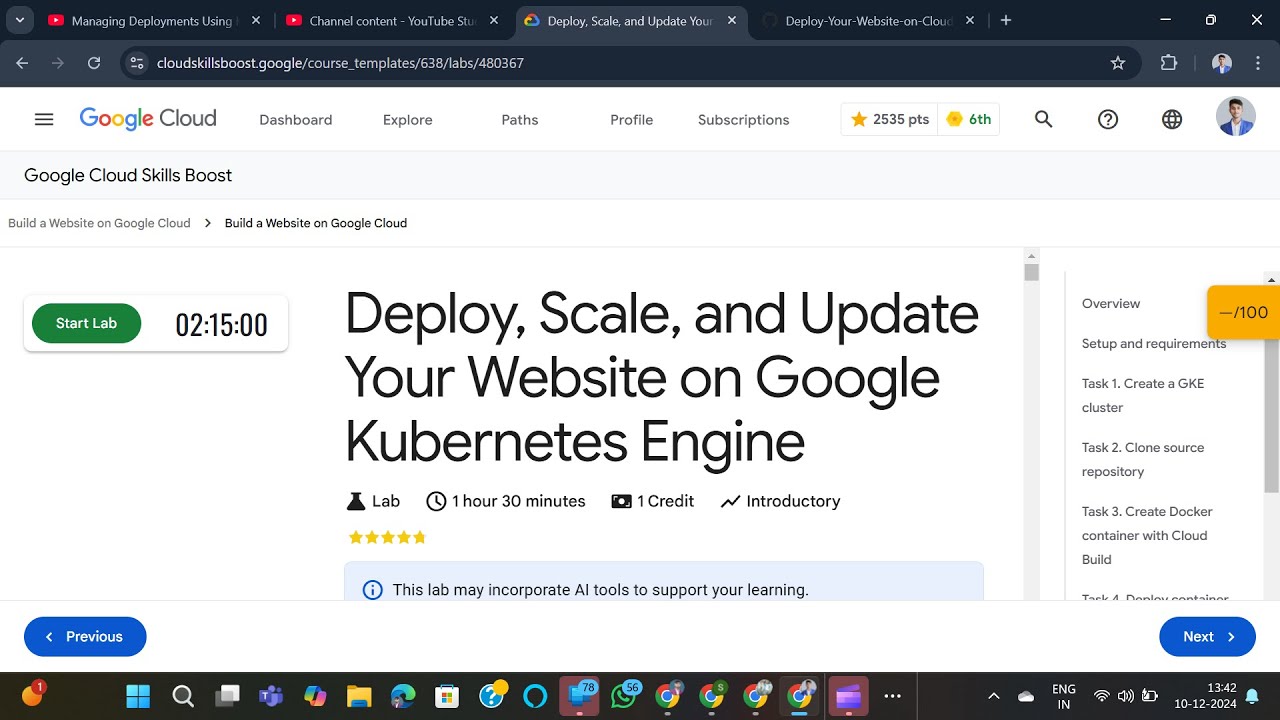Open Chrome profile avatar in toolbar
The height and width of the screenshot is (720, 1280).
click(1222, 63)
